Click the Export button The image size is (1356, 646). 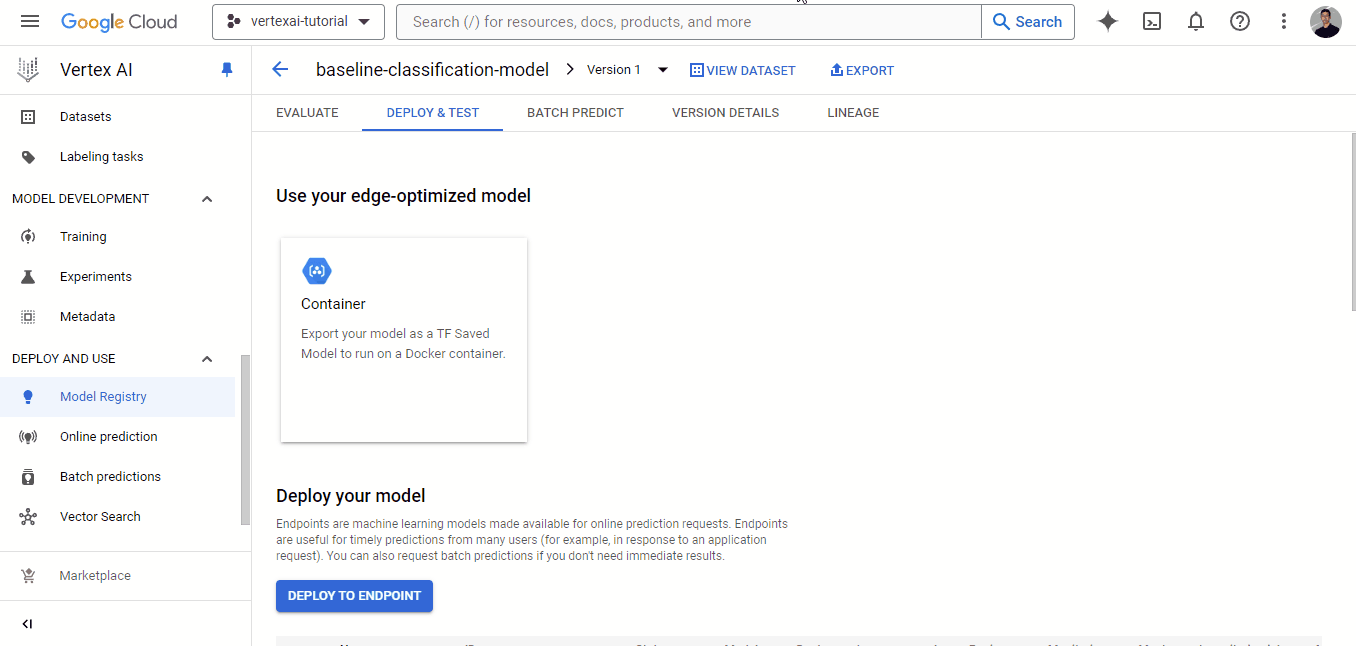point(862,70)
